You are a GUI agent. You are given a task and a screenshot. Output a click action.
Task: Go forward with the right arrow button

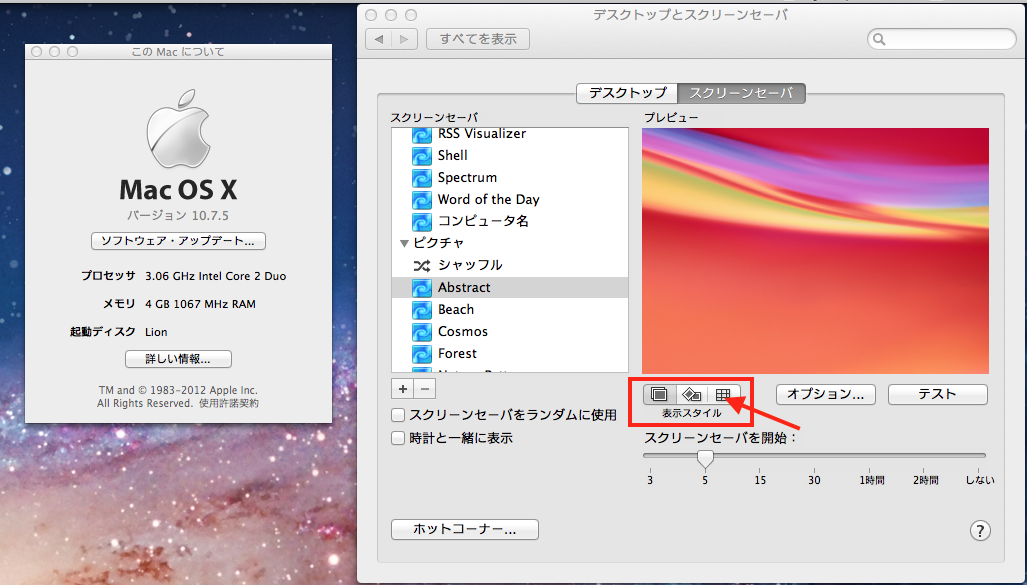tap(404, 39)
